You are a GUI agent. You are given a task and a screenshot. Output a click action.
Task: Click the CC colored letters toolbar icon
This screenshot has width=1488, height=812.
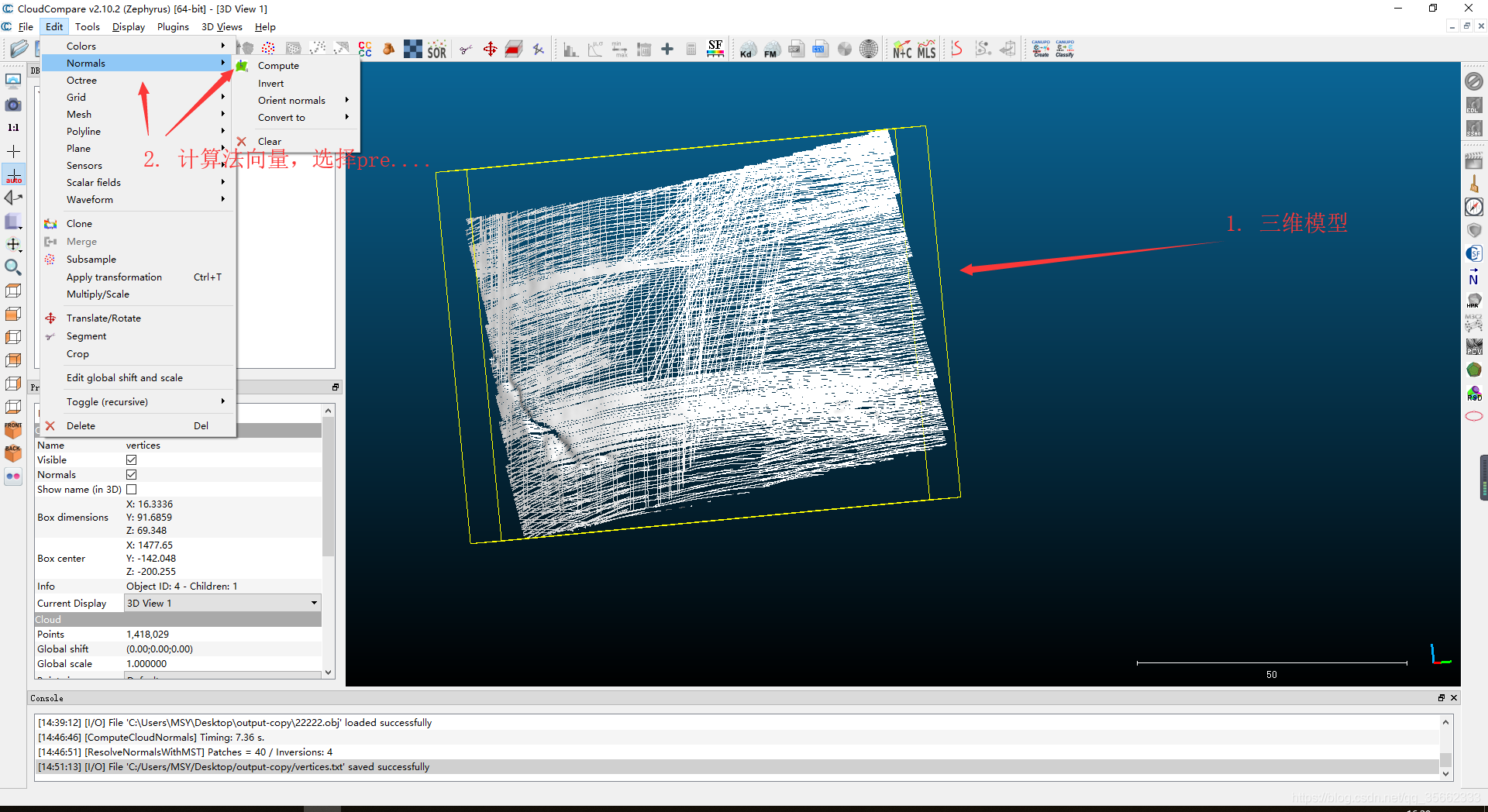tap(365, 50)
